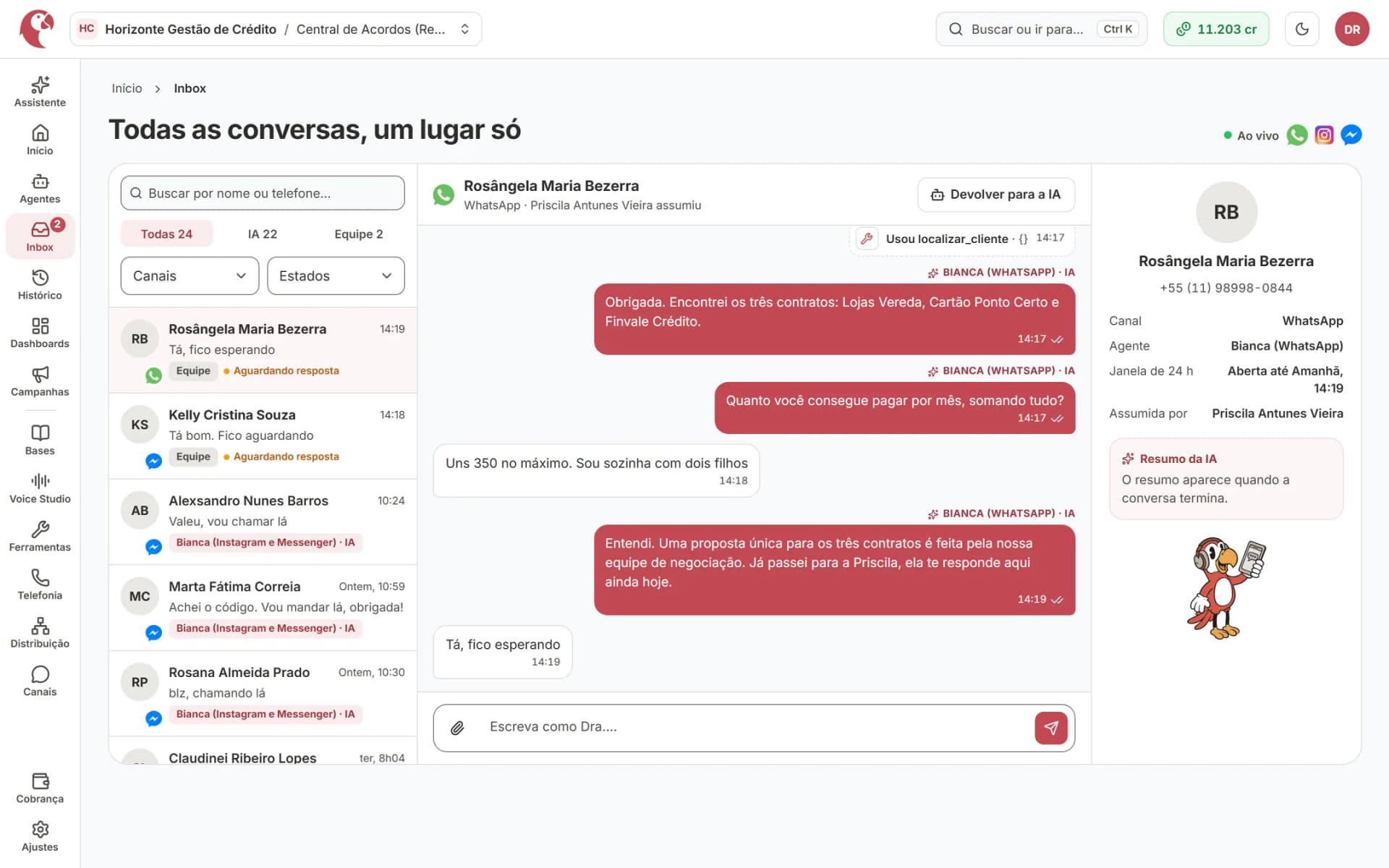Click the Início breadcrumb link
Viewport: 1389px width, 868px height.
pyautogui.click(x=127, y=88)
